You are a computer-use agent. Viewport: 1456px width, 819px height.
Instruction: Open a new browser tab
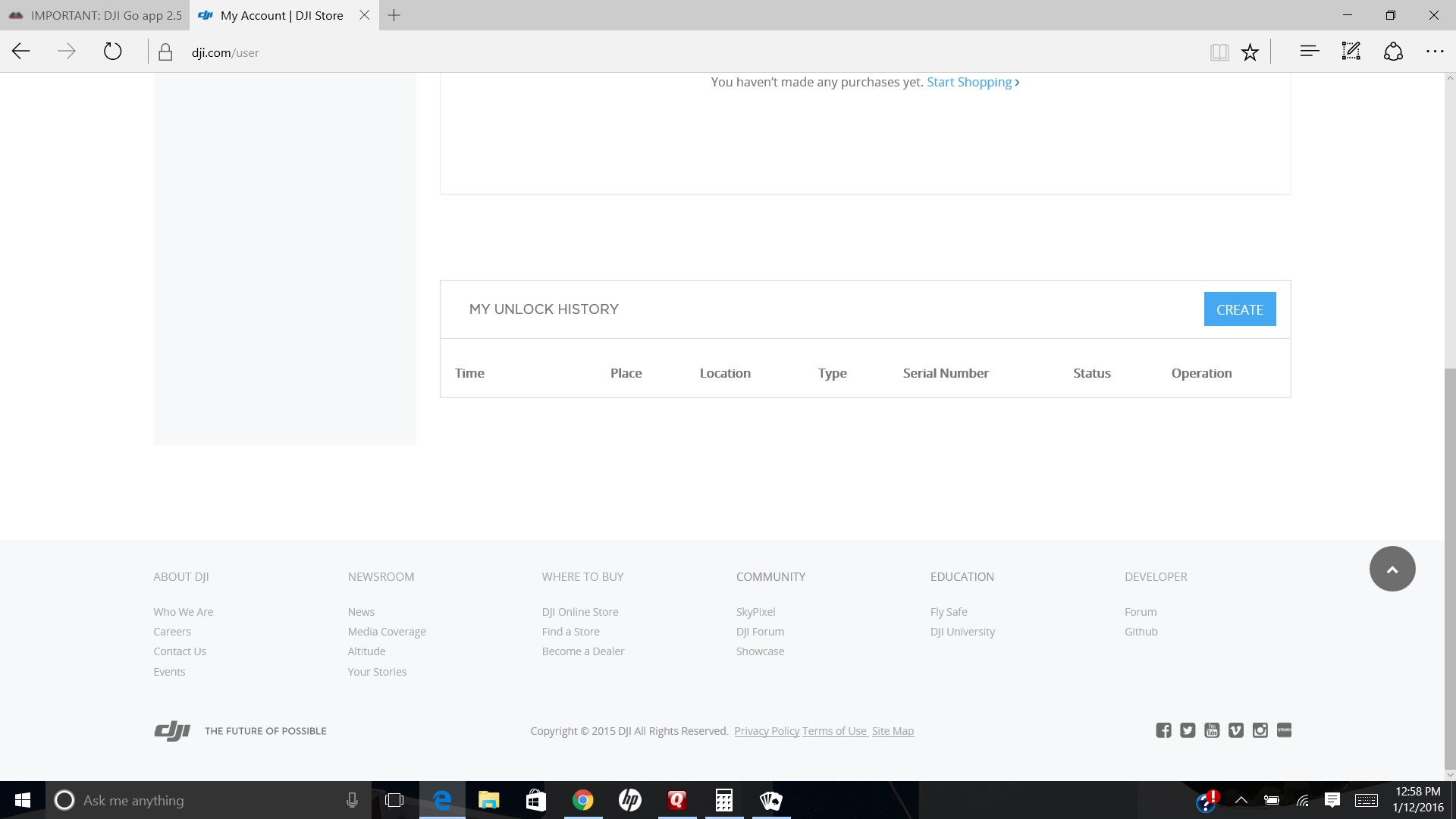tap(394, 15)
